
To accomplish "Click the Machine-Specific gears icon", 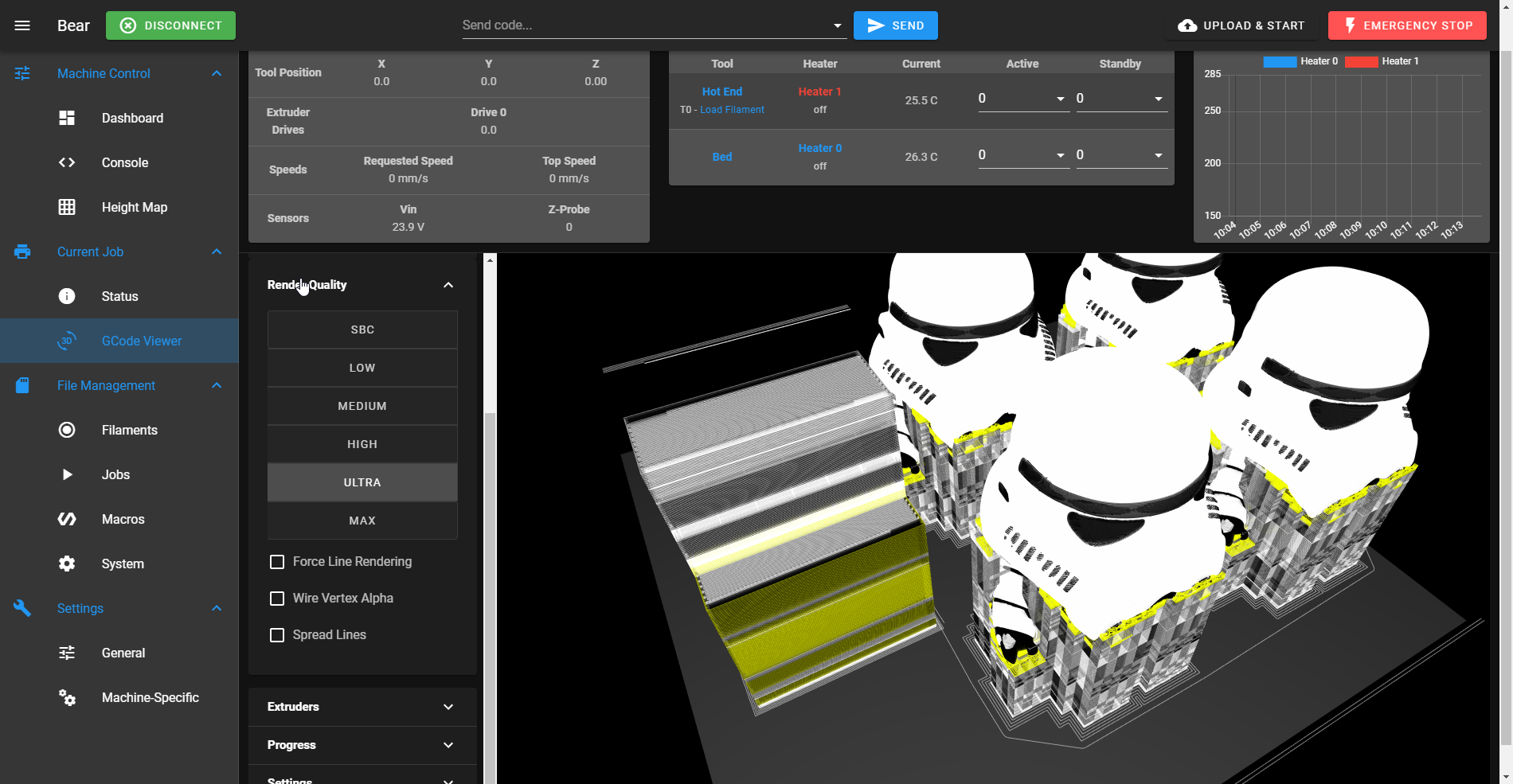I will (67, 697).
